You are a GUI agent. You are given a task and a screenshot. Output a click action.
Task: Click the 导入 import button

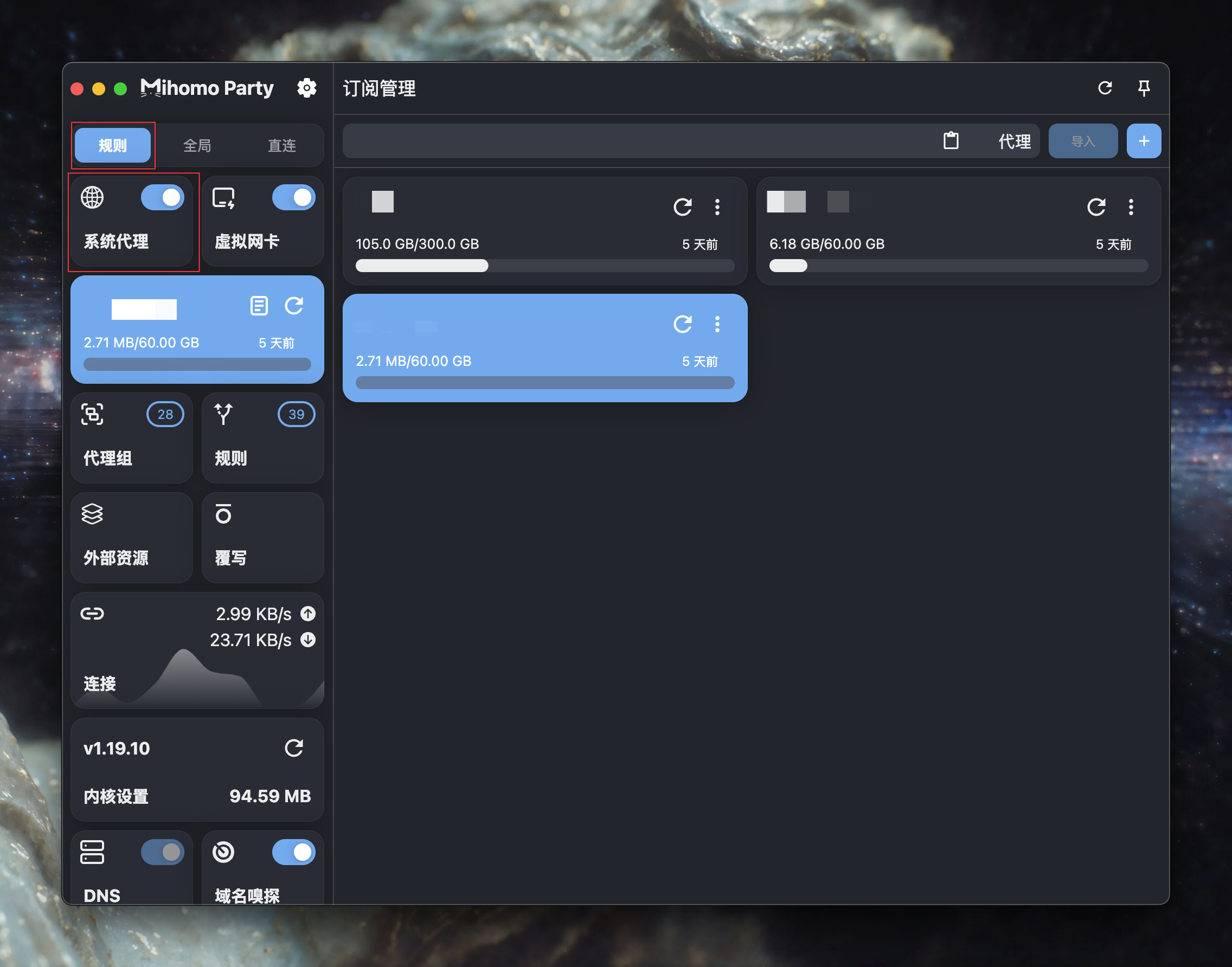pos(1082,141)
